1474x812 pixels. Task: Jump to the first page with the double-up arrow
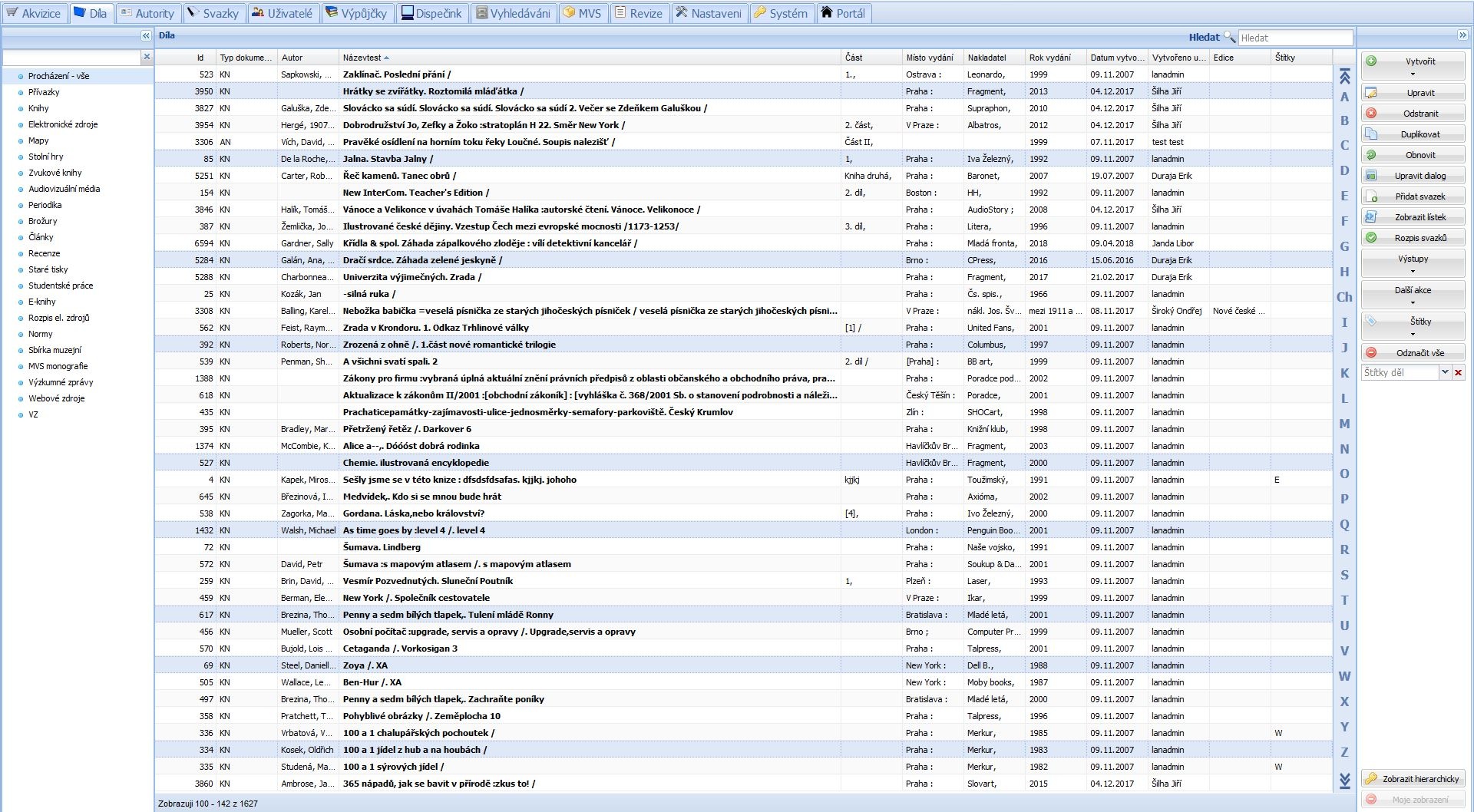click(x=1344, y=76)
